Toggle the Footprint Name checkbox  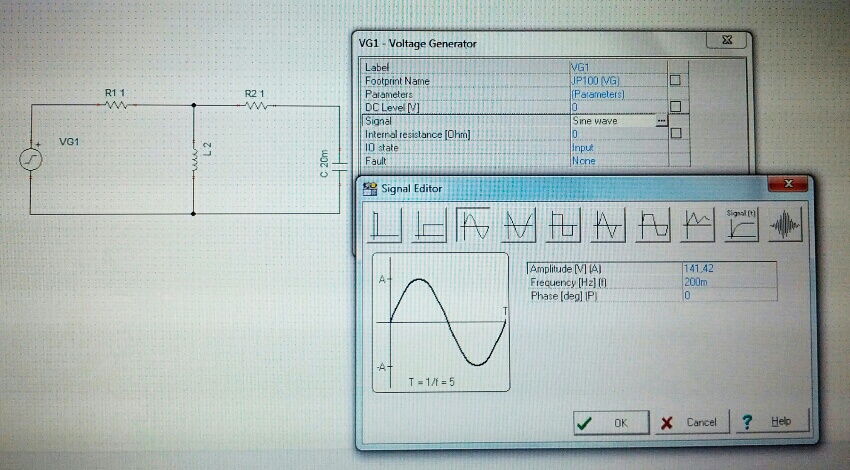pyautogui.click(x=675, y=80)
